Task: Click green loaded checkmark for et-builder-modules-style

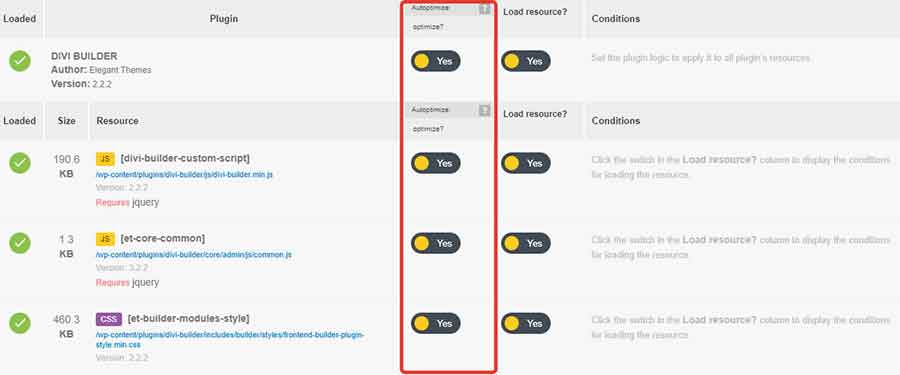Action: point(20,323)
